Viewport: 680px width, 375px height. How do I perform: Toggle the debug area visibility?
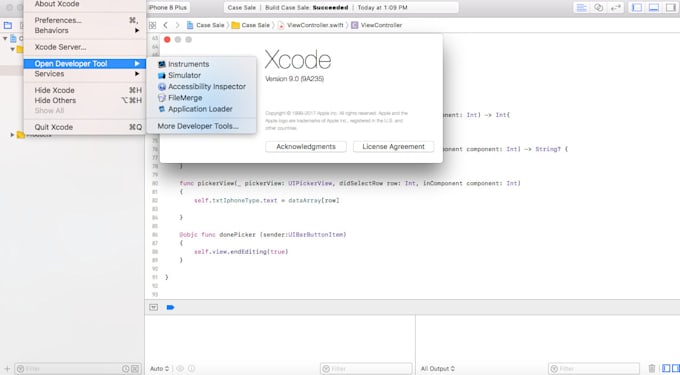click(x=654, y=8)
